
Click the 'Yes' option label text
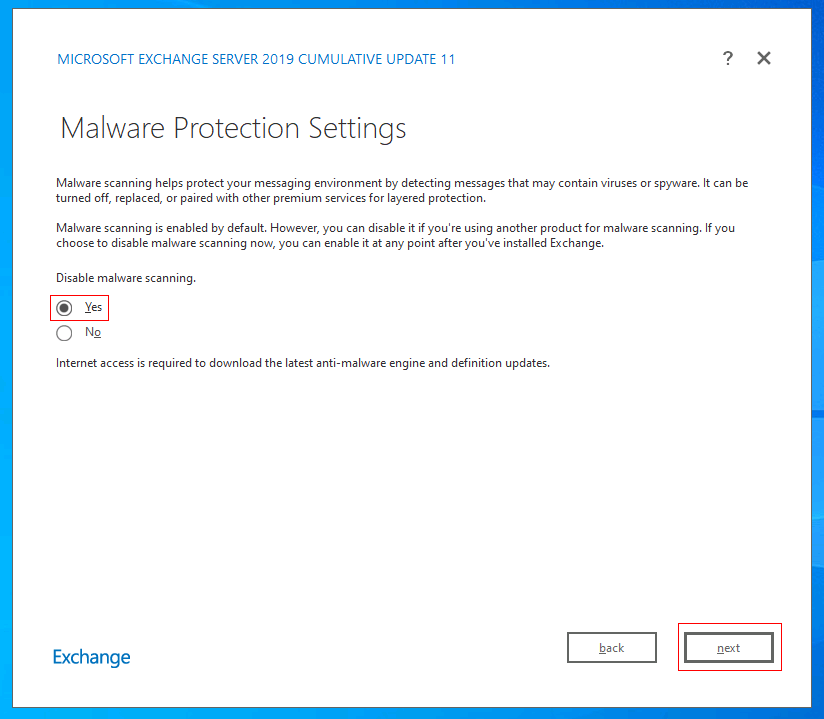(93, 307)
